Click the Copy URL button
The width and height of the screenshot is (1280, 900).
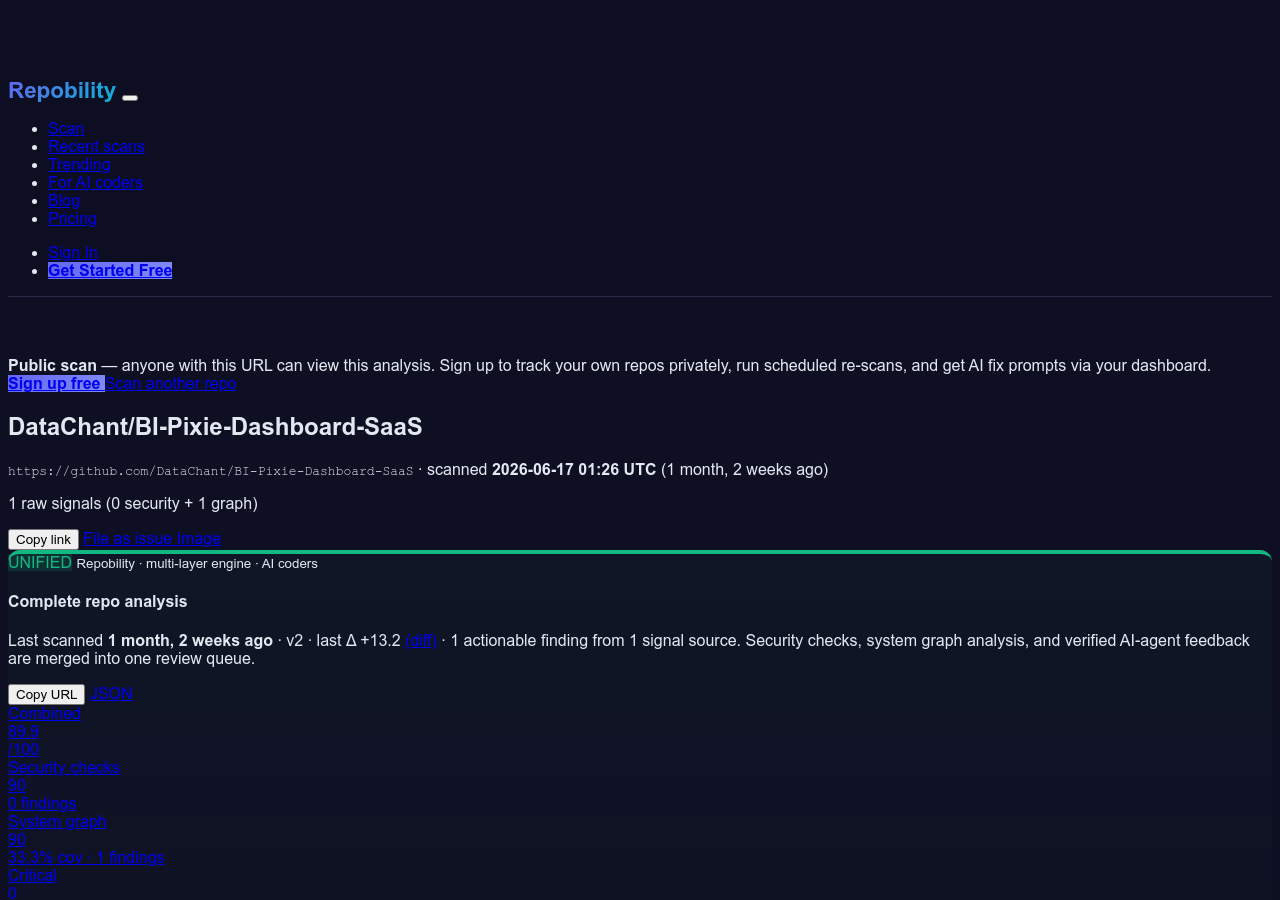[46, 694]
